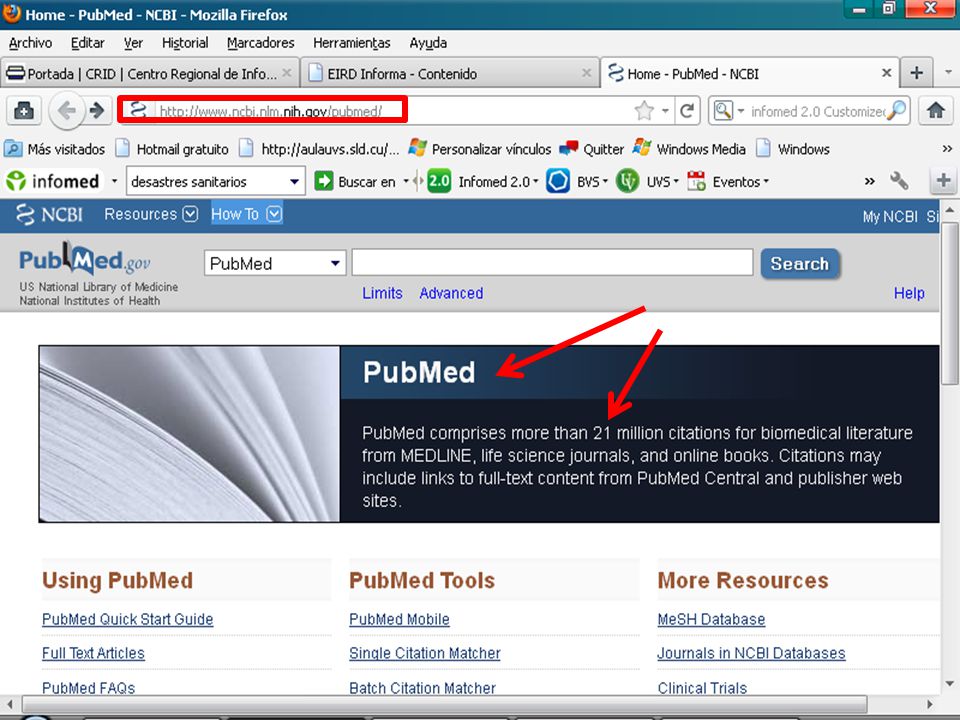The image size is (960, 720).
Task: Click the My NCBI link
Action: click(890, 216)
